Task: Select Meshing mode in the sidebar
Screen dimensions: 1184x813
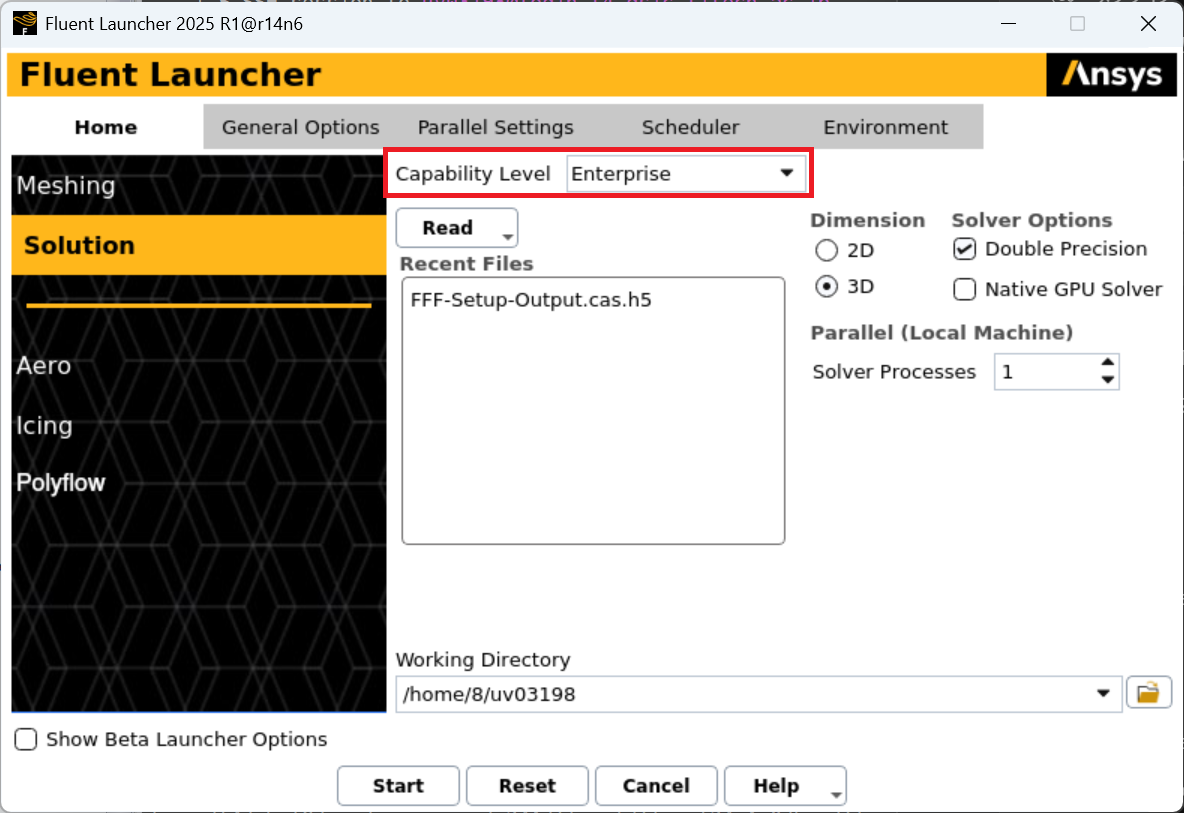Action: [x=66, y=186]
